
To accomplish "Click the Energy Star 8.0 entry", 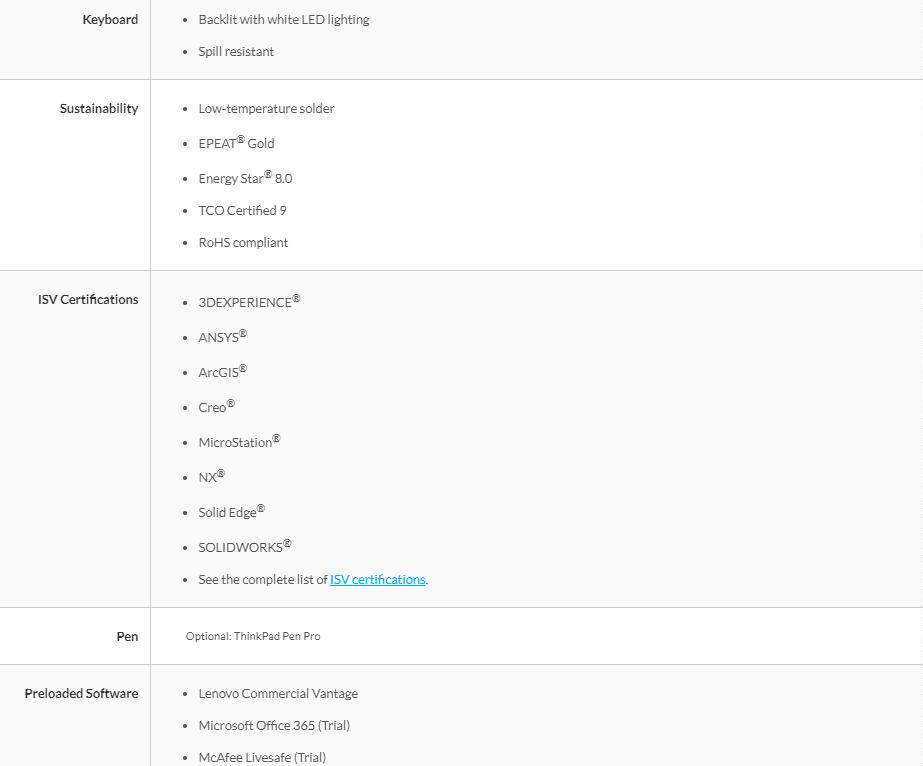I will [x=245, y=177].
